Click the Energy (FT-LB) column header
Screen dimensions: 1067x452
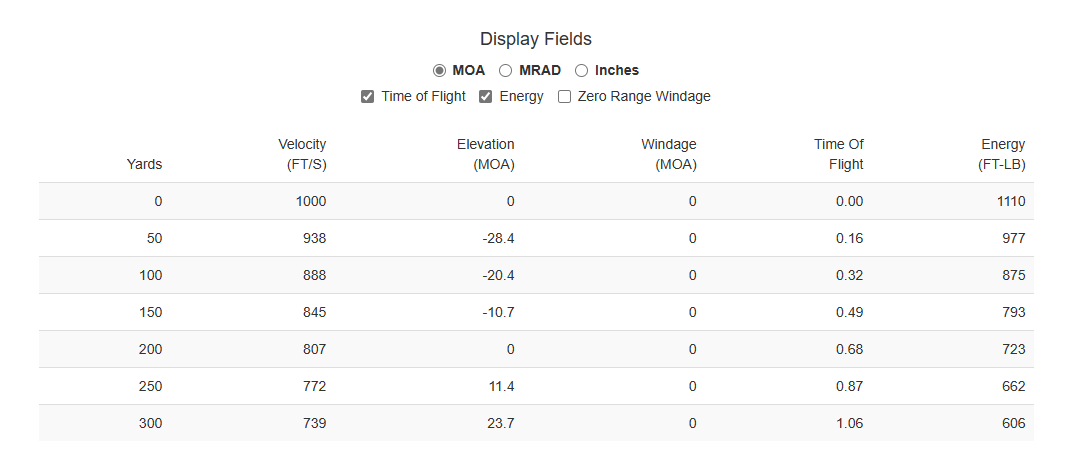(1002, 154)
